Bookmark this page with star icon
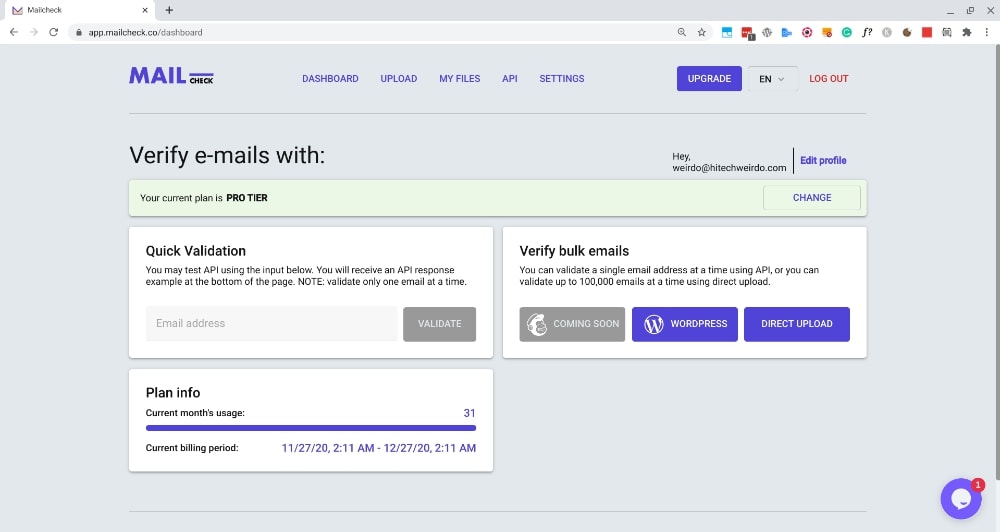 (x=702, y=32)
